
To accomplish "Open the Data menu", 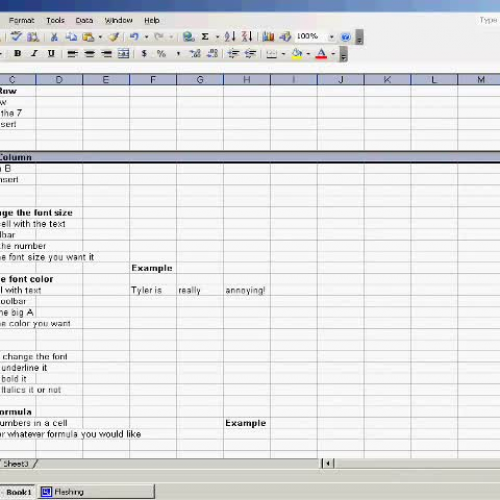I will pyautogui.click(x=84, y=21).
